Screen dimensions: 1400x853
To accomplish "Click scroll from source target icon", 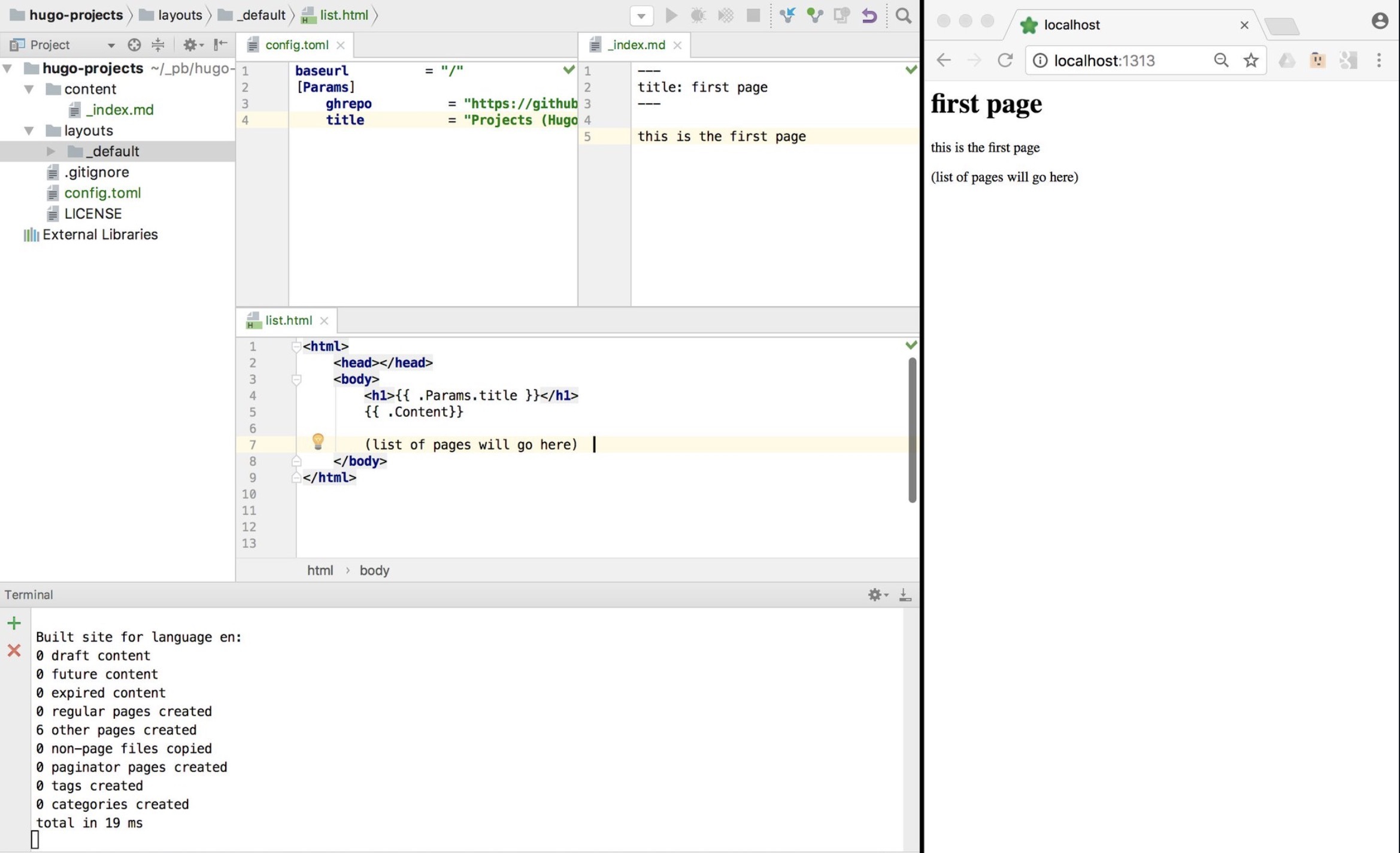I will click(134, 45).
